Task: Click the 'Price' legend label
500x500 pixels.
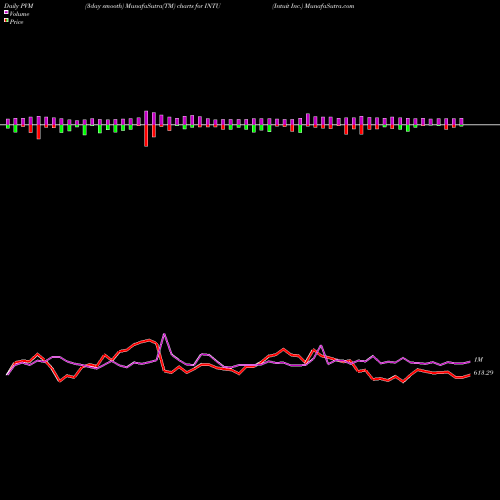Action: tap(16, 22)
